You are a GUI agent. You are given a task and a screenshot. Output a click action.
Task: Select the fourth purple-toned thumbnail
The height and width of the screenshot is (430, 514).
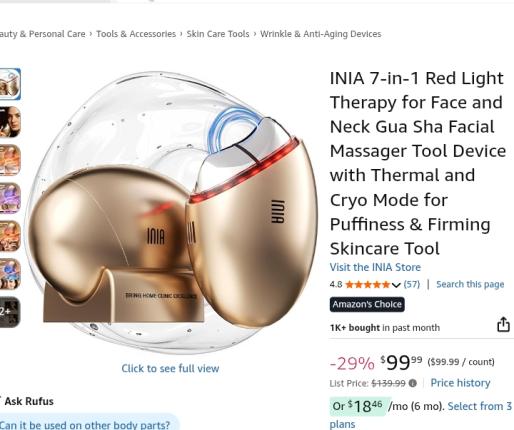(x=10, y=198)
